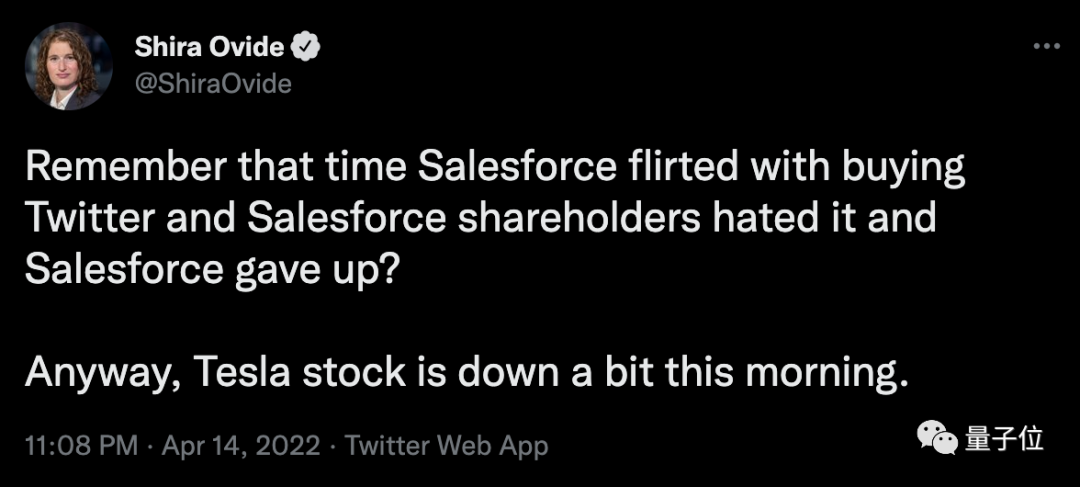Open the Shira Ovide display name link
Image resolution: width=1080 pixels, height=487 pixels.
pos(211,47)
